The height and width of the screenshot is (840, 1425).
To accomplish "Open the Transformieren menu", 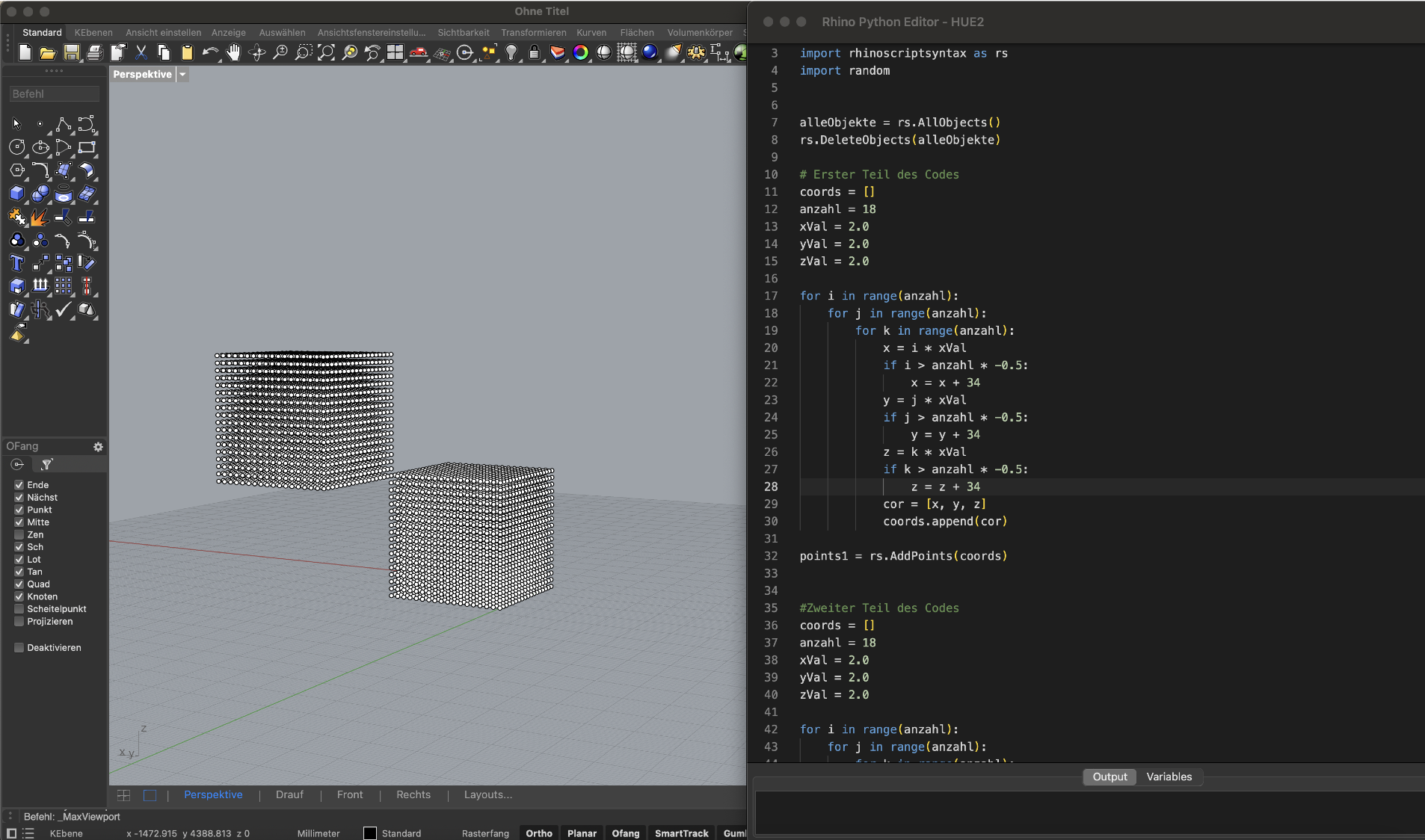I will (534, 32).
